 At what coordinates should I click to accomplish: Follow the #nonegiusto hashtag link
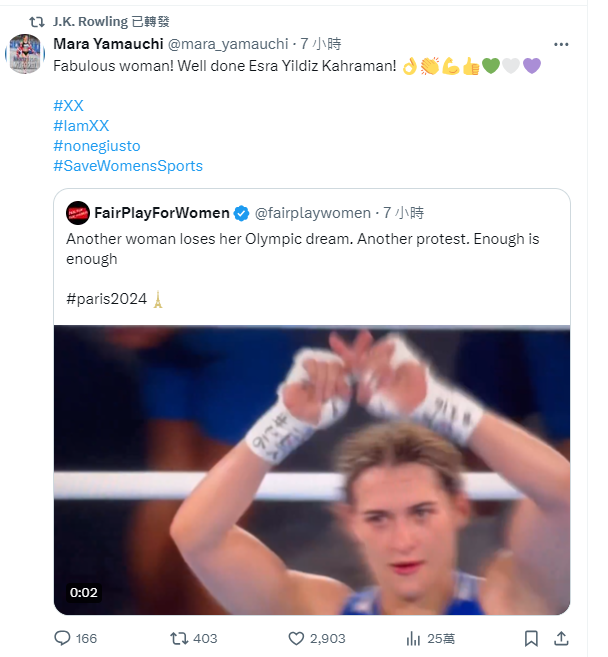tap(96, 146)
